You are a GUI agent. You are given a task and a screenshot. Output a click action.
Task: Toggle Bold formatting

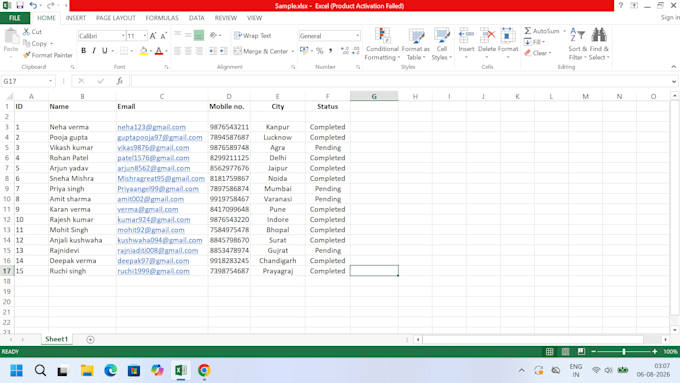pyautogui.click(x=83, y=51)
